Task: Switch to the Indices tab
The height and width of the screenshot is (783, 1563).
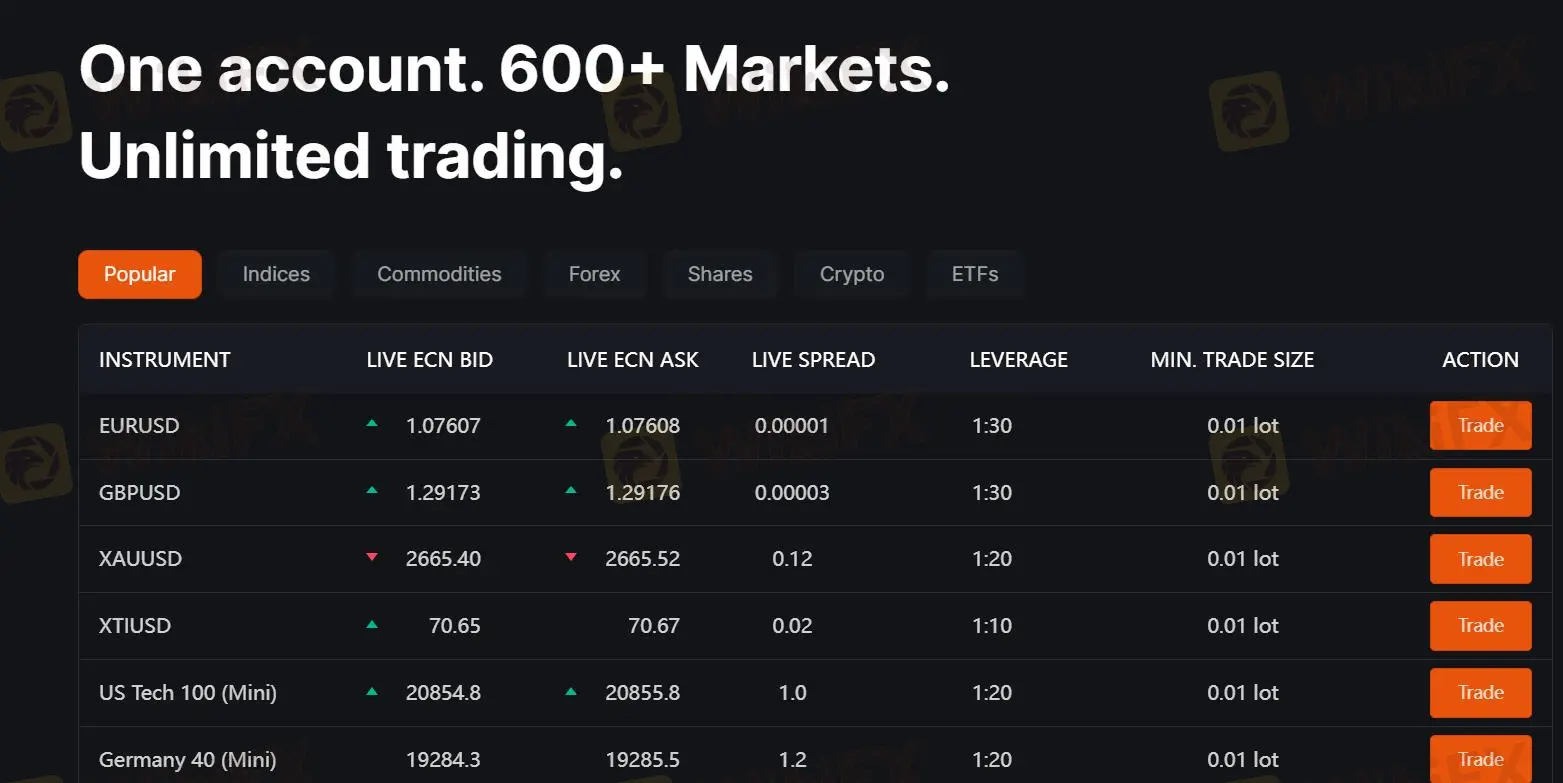Action: [x=276, y=274]
